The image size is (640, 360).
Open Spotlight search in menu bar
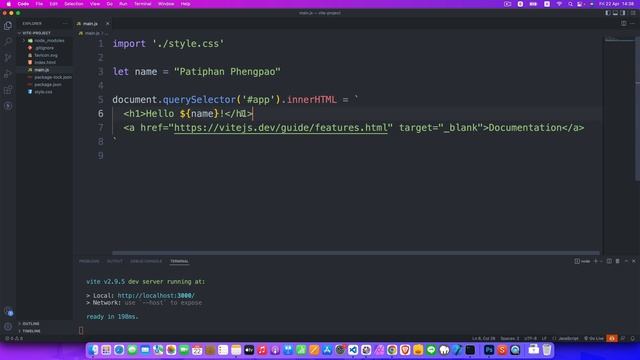pyautogui.click(x=570, y=4)
